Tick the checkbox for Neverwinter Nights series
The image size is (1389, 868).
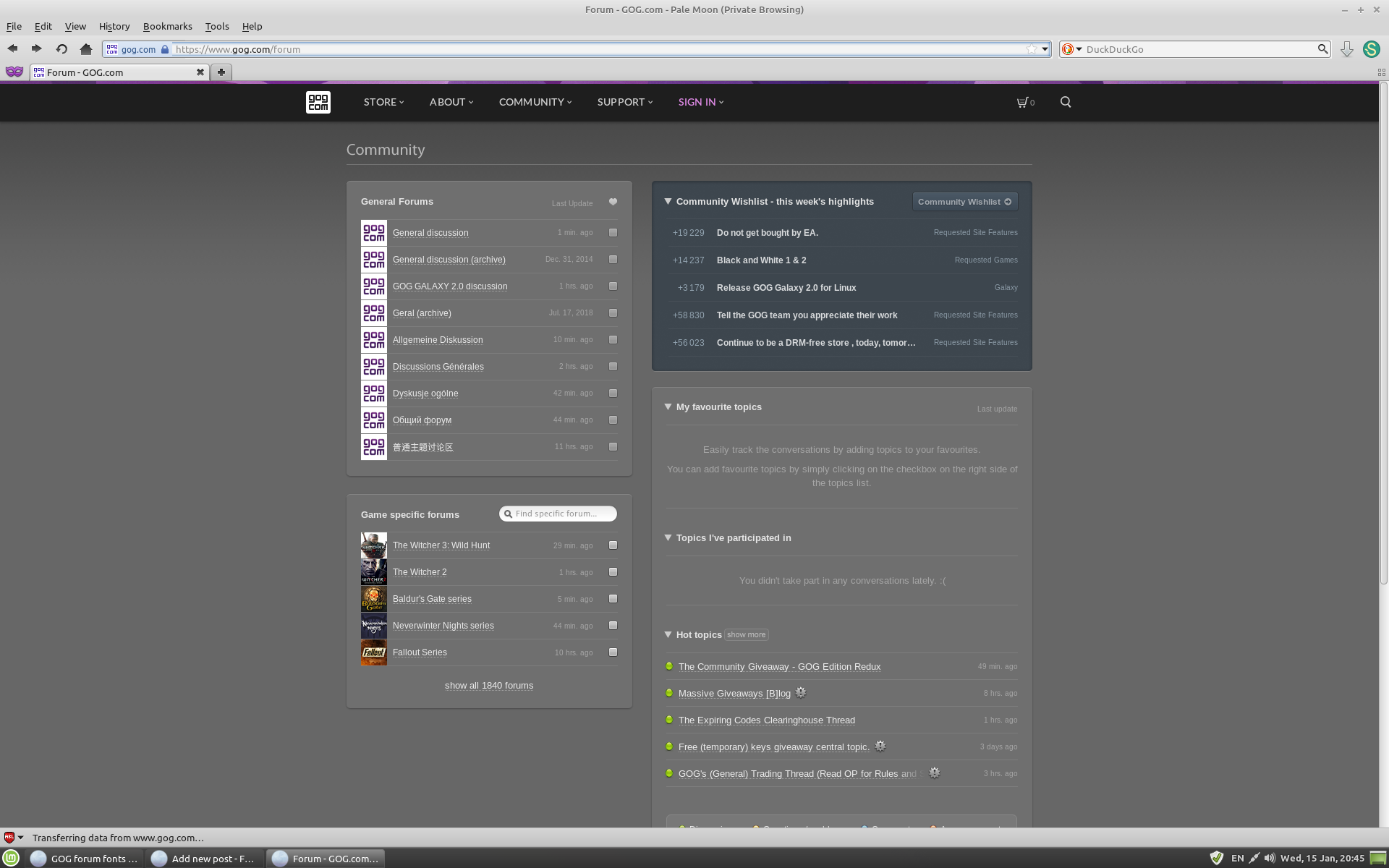(x=613, y=626)
